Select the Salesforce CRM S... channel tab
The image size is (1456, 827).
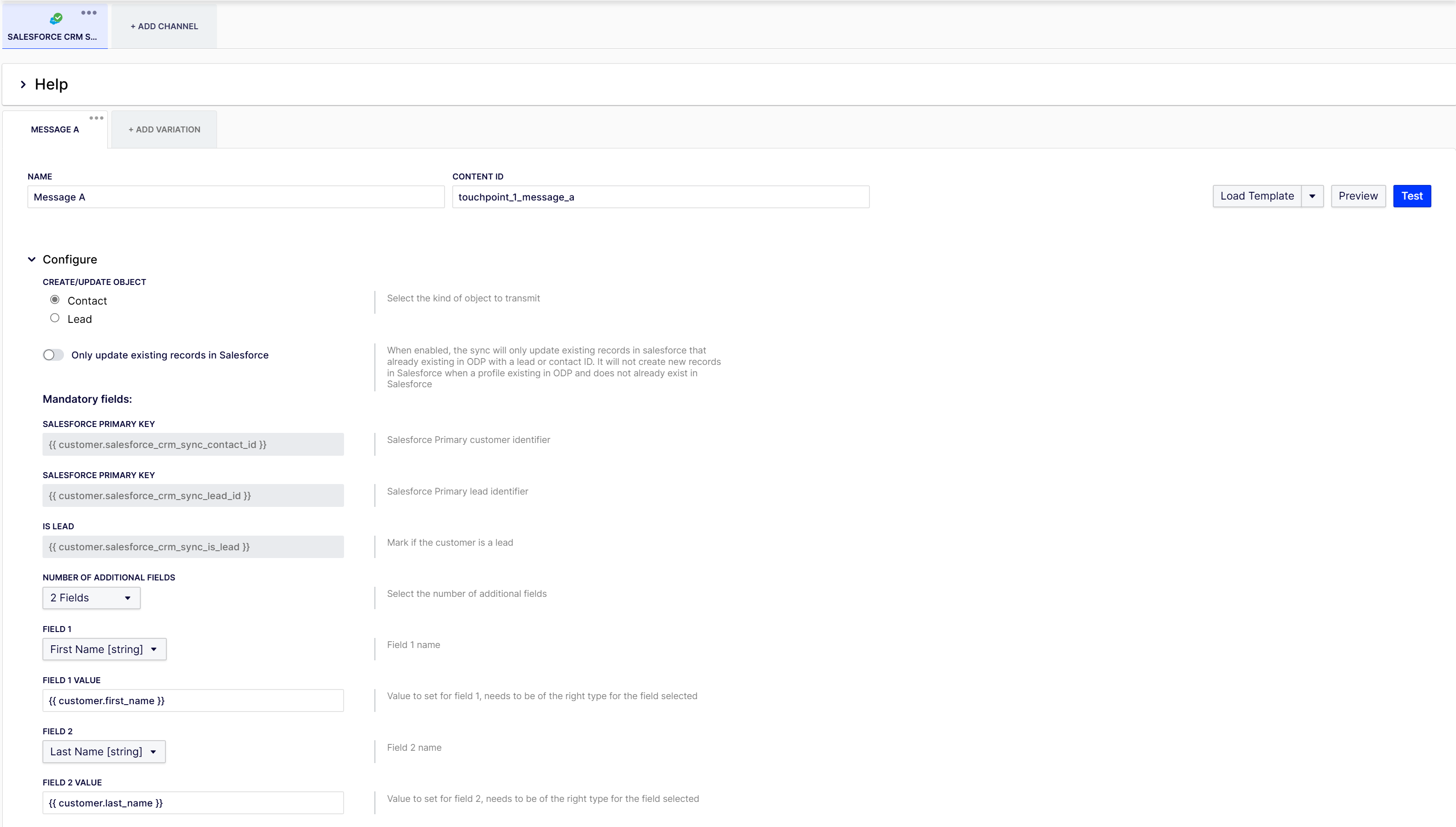pyautogui.click(x=55, y=26)
